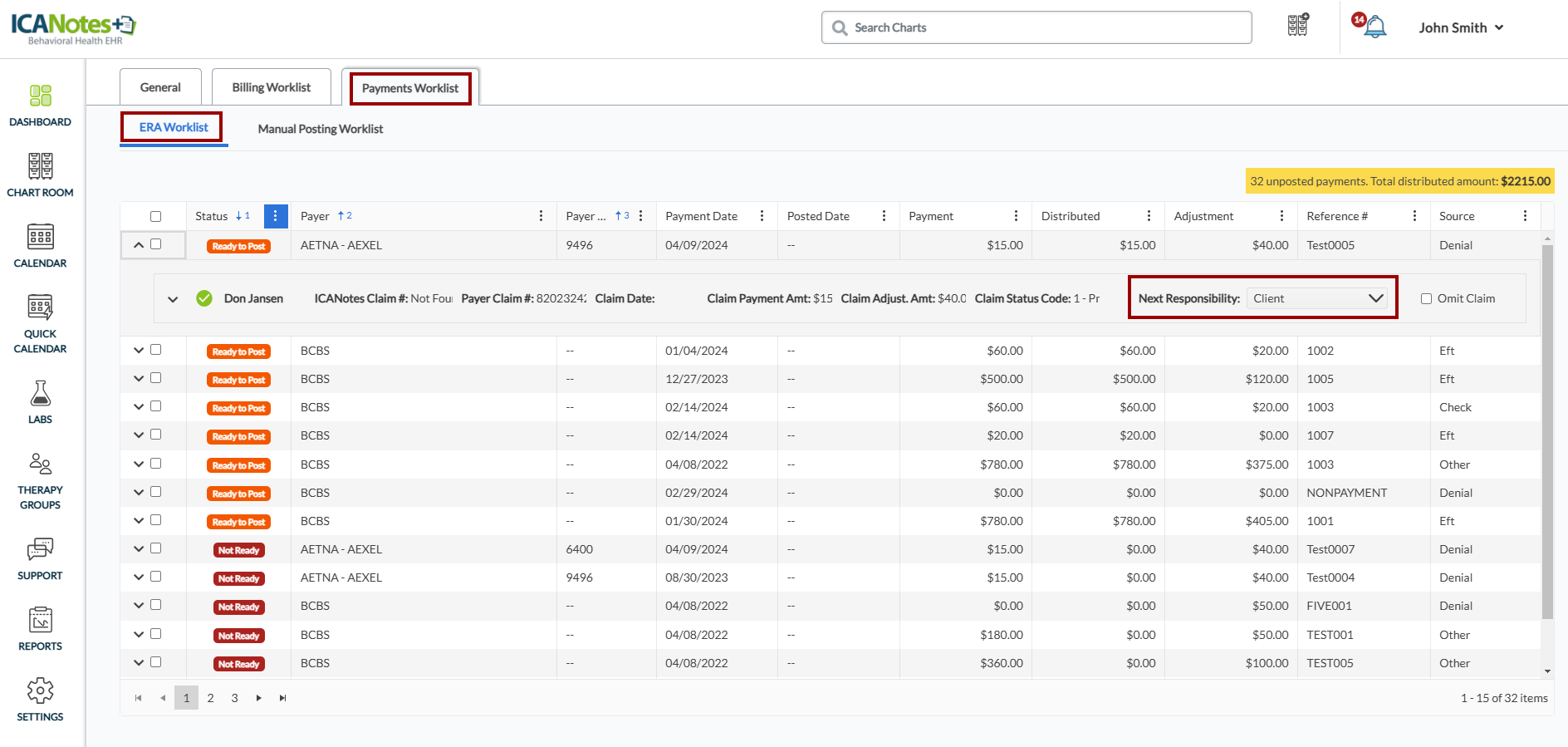
Task: Go to Chart Room in sidebar
Action: [40, 175]
